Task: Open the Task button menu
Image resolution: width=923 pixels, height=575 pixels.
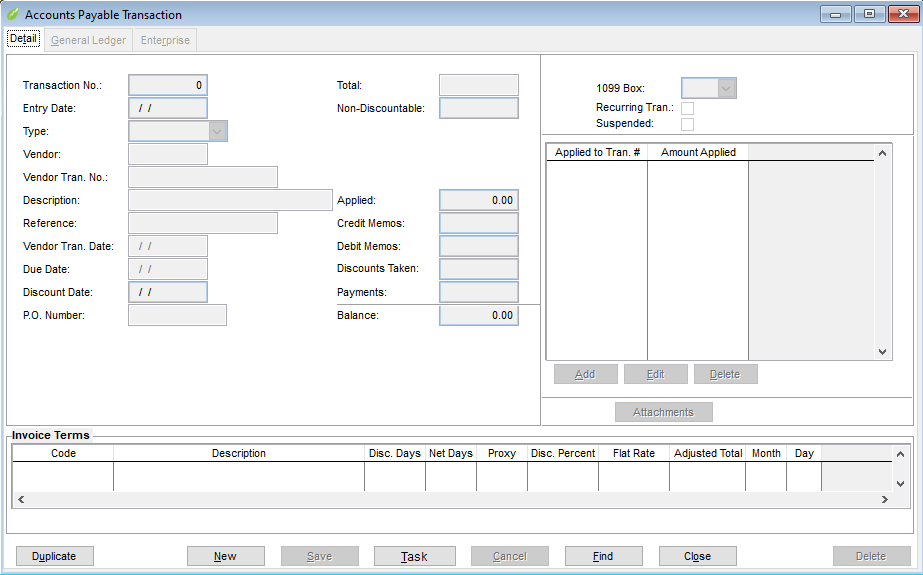Action: tap(414, 556)
